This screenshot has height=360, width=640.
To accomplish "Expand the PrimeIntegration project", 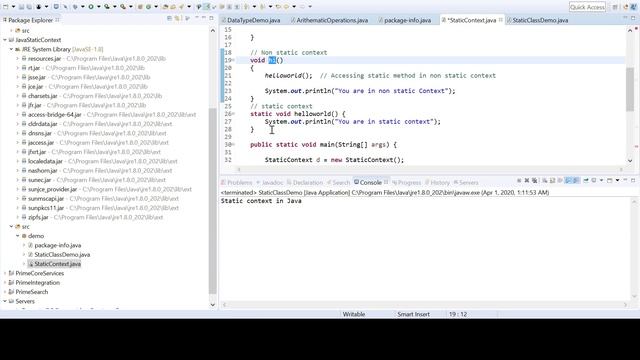I will [5, 282].
